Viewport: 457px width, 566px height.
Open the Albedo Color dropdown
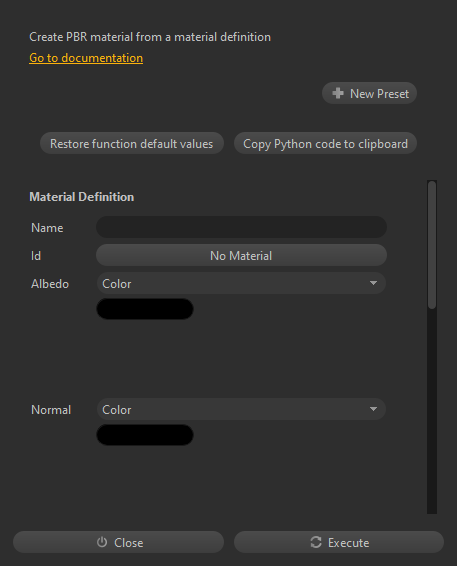point(241,283)
